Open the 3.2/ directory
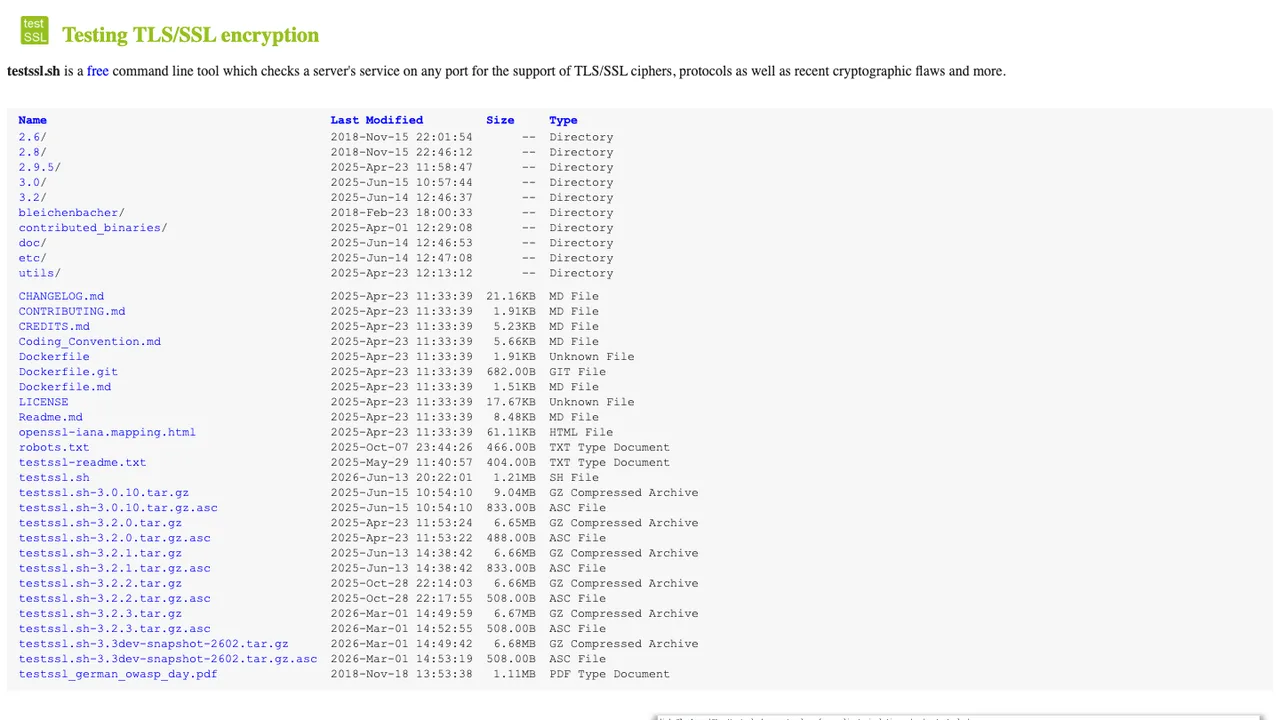The width and height of the screenshot is (1280, 720). click(32, 197)
